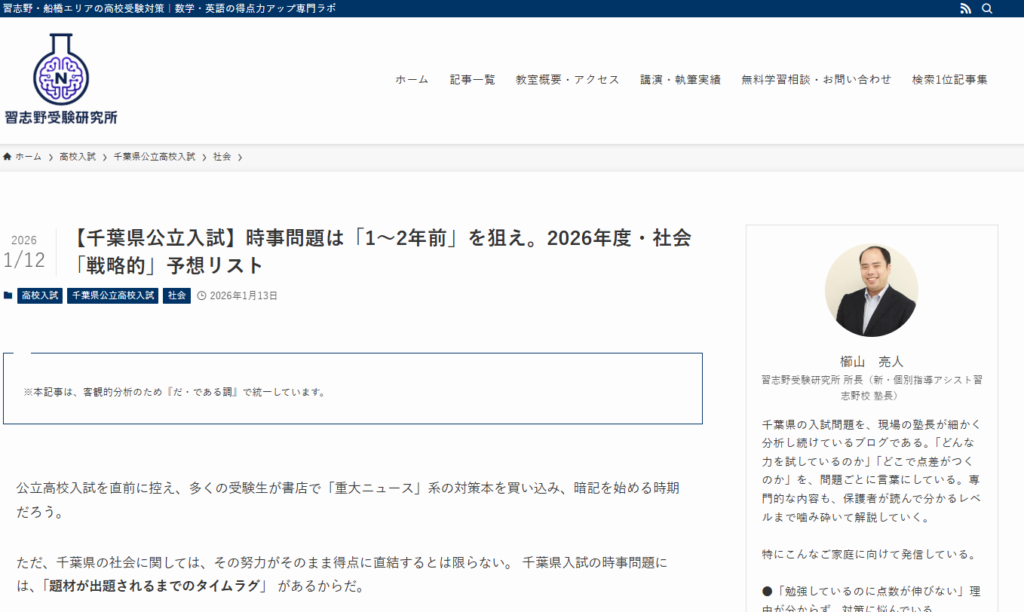Open the 記事一覧 menu item
1024x612 pixels.
pos(472,80)
